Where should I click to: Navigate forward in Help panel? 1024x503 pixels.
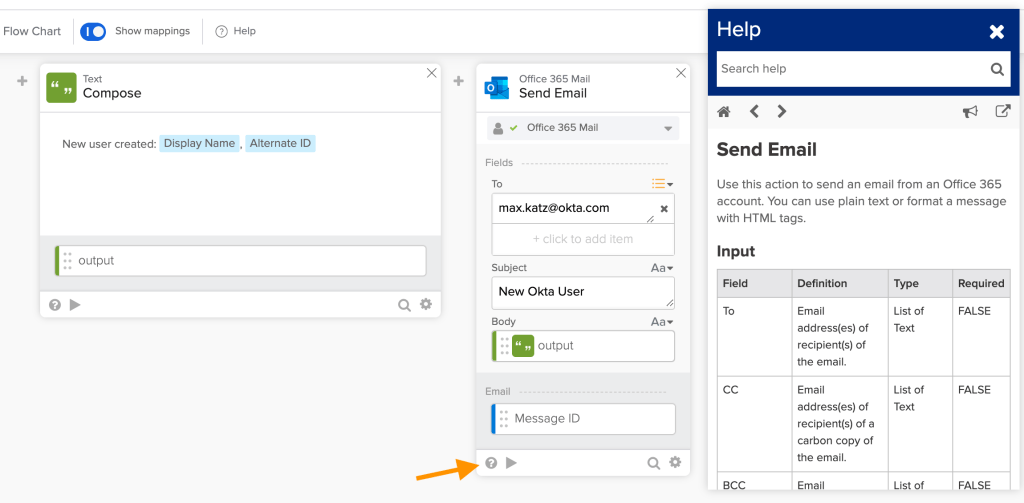pyautogui.click(x=782, y=112)
